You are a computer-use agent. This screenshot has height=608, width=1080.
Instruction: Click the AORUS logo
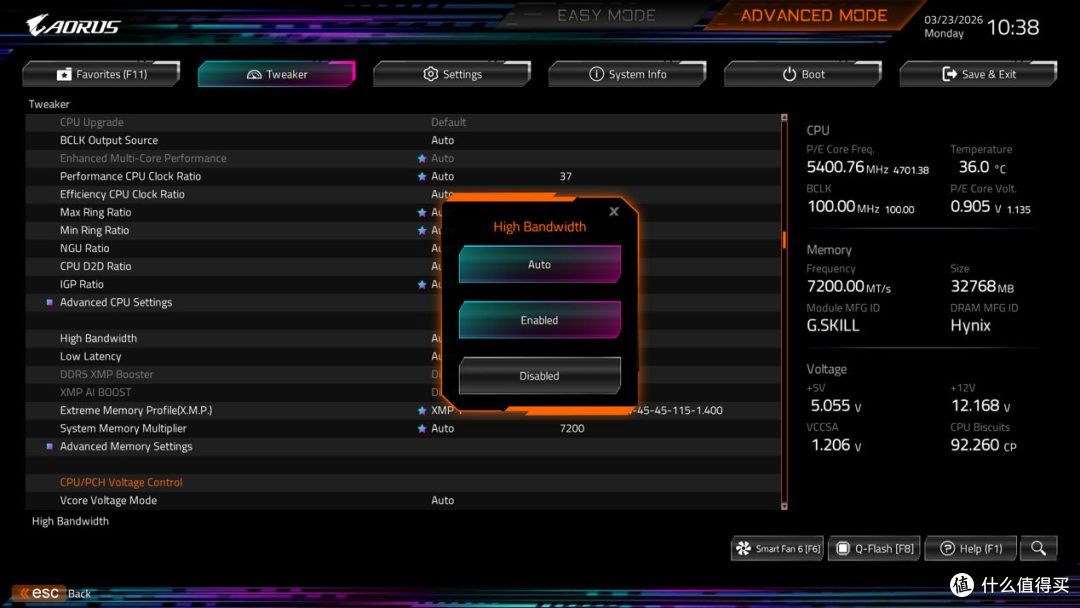click(73, 25)
